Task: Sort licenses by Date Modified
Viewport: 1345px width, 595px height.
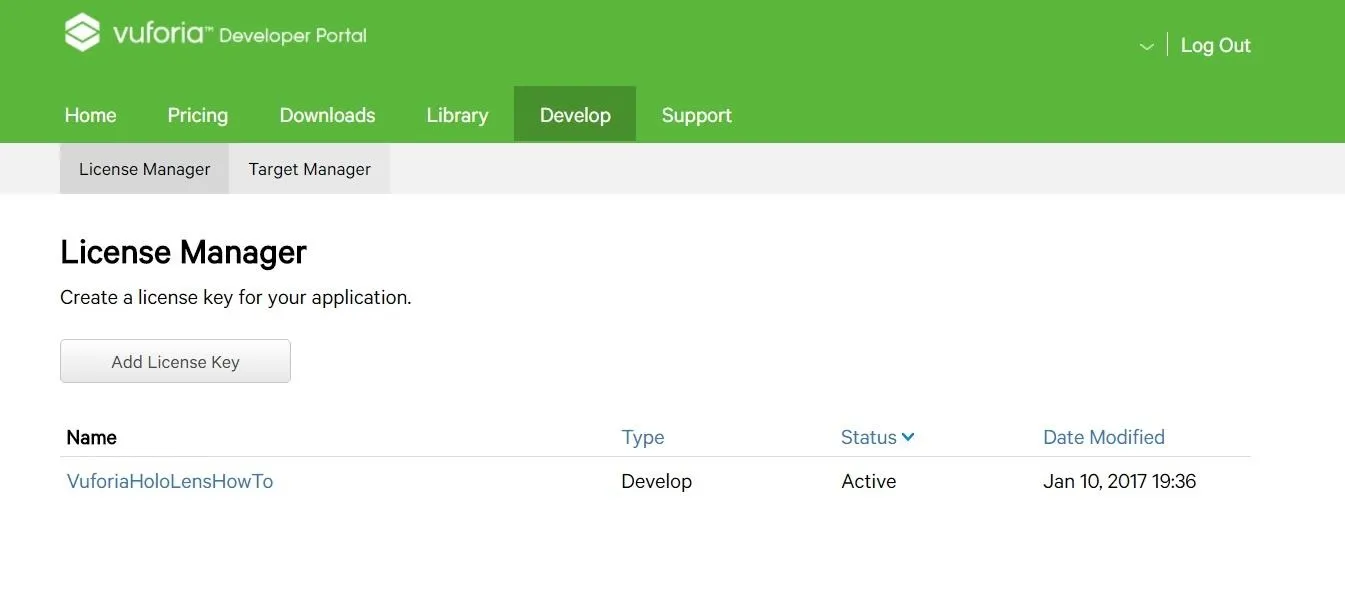Action: click(x=1104, y=437)
